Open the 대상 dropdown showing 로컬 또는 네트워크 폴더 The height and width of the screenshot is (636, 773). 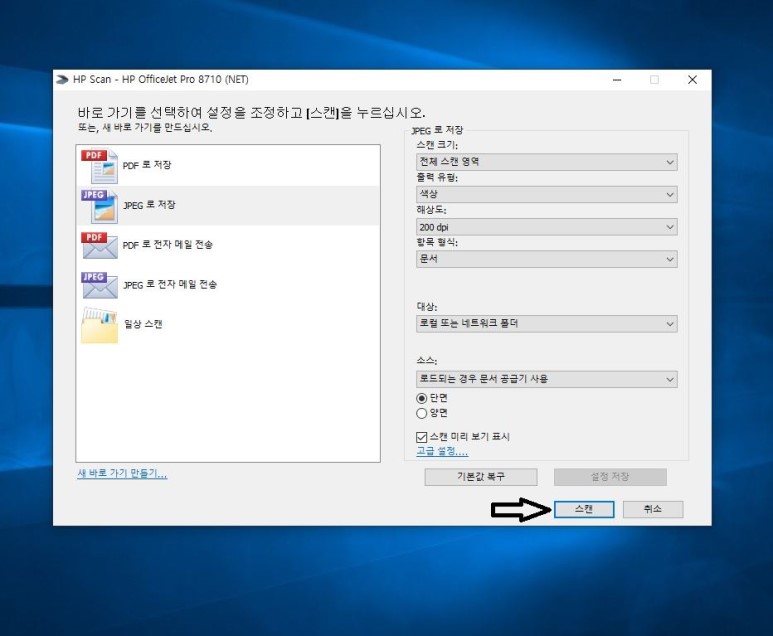tap(547, 324)
